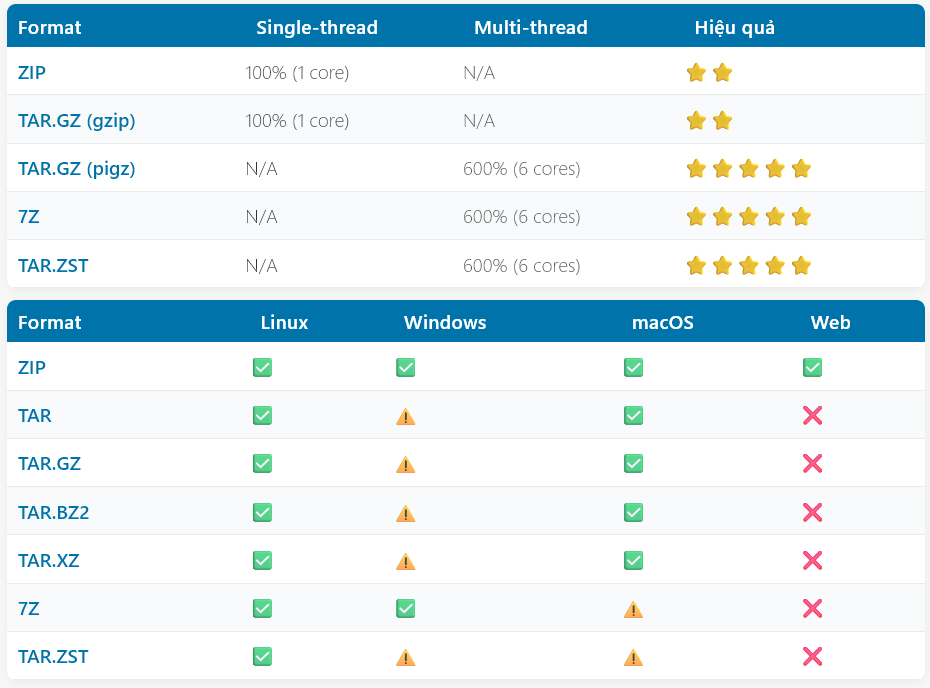Click the ZIP Web green checkmark icon
Screen dimensions: 930x688
(x=812, y=368)
